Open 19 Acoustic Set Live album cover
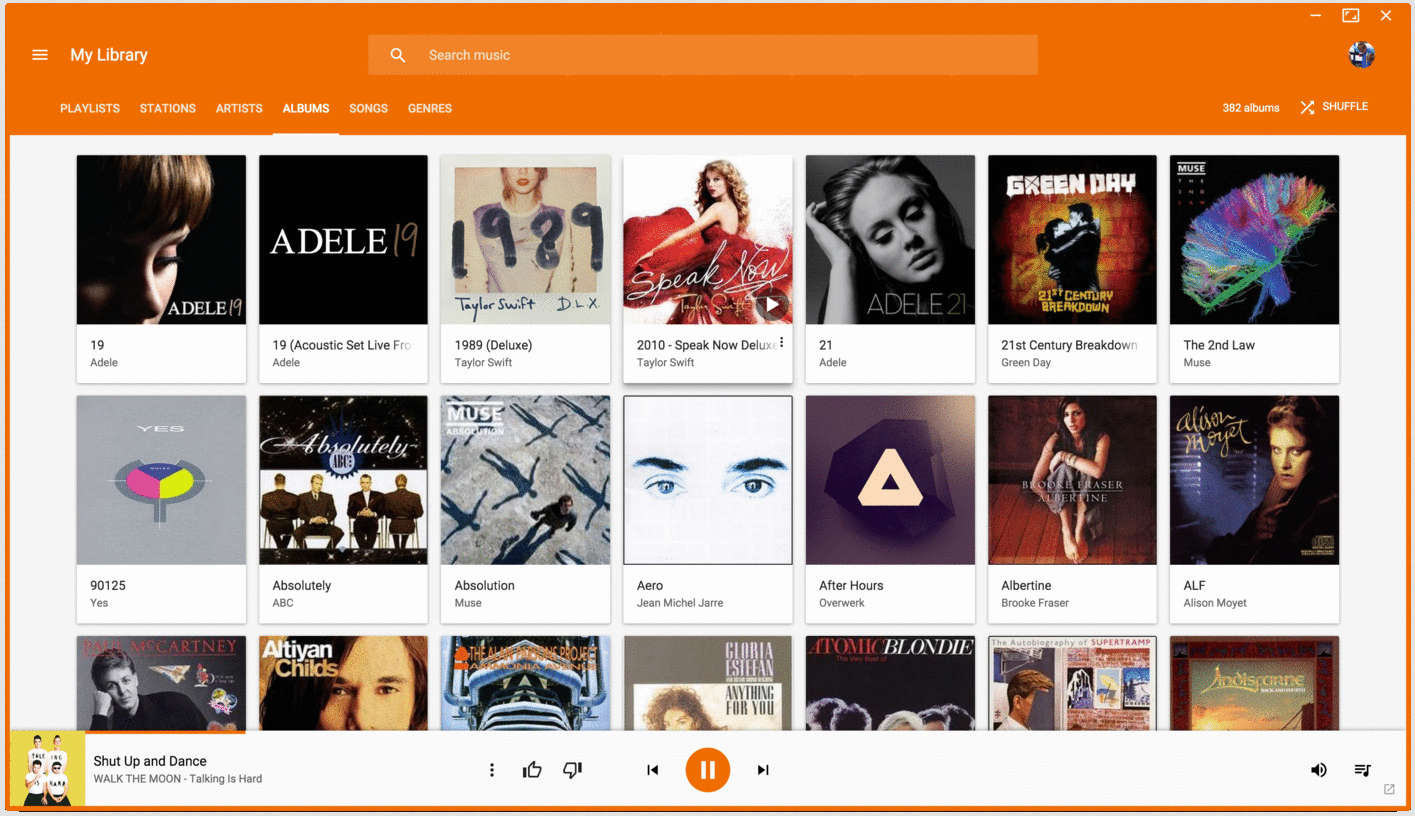 [343, 239]
